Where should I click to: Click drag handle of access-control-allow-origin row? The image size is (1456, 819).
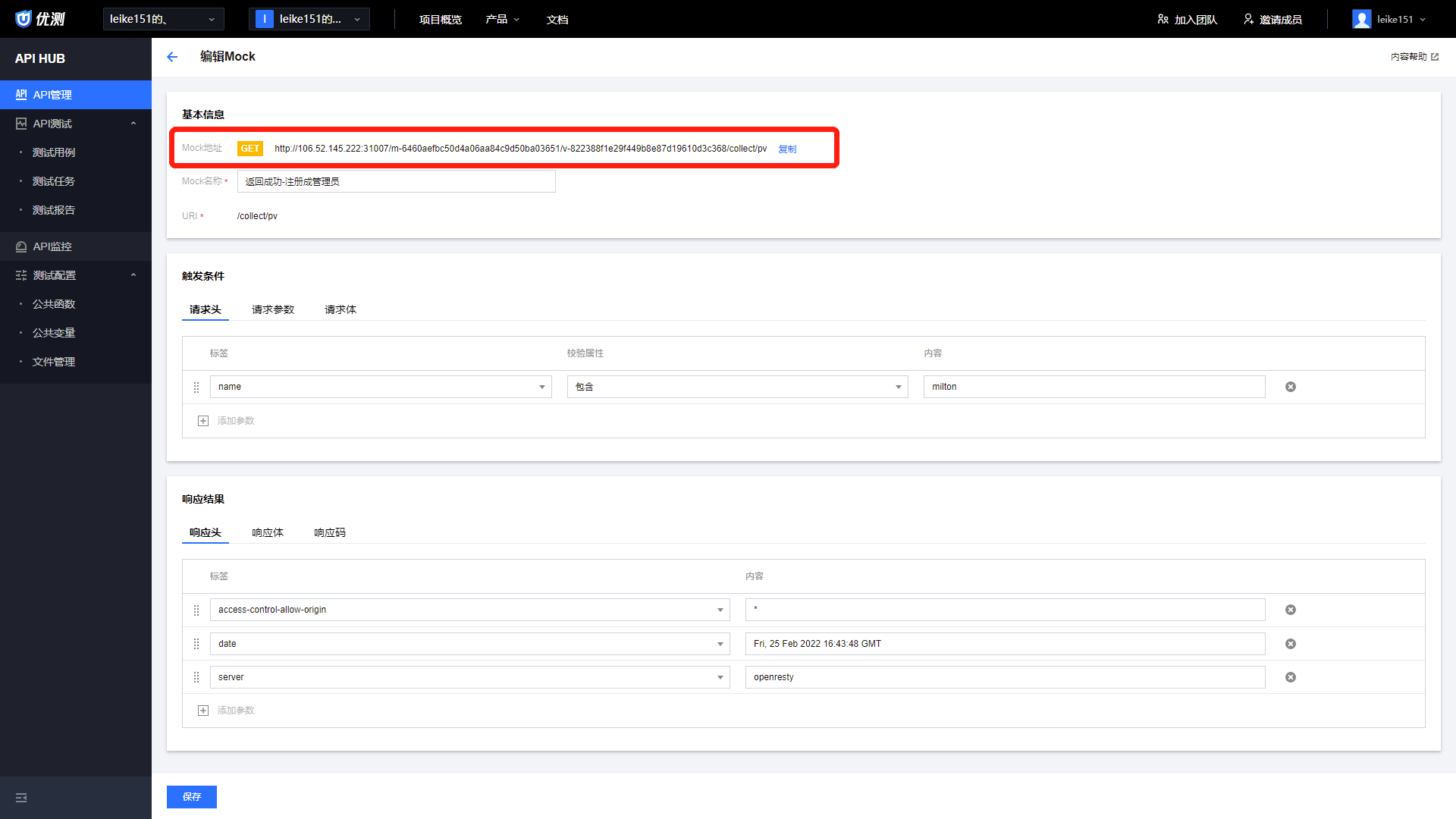pyautogui.click(x=196, y=610)
